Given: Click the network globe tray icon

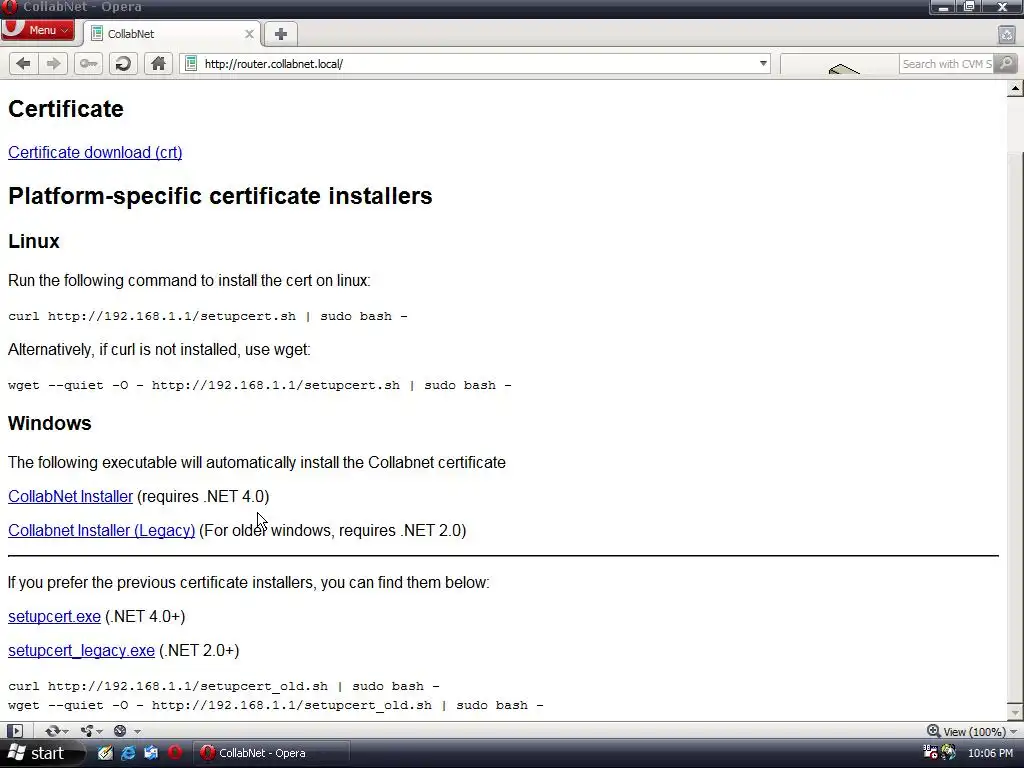Looking at the screenshot, I should (x=948, y=752).
